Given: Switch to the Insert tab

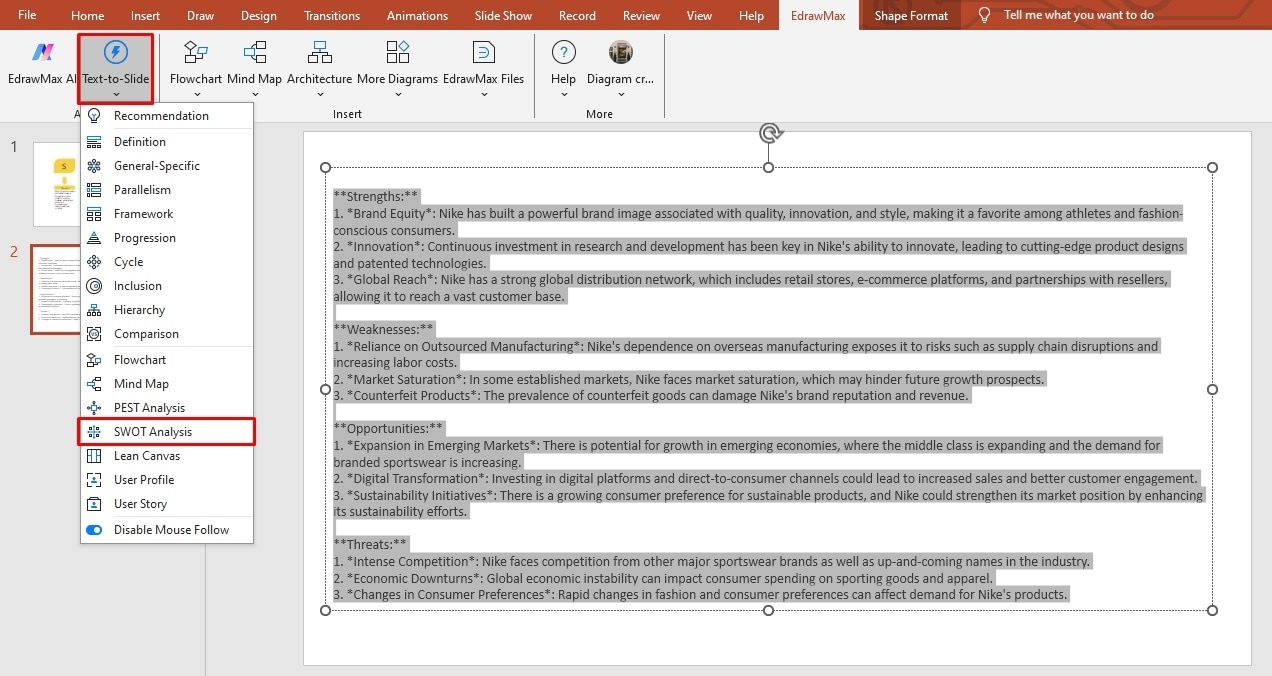Looking at the screenshot, I should click(145, 16).
